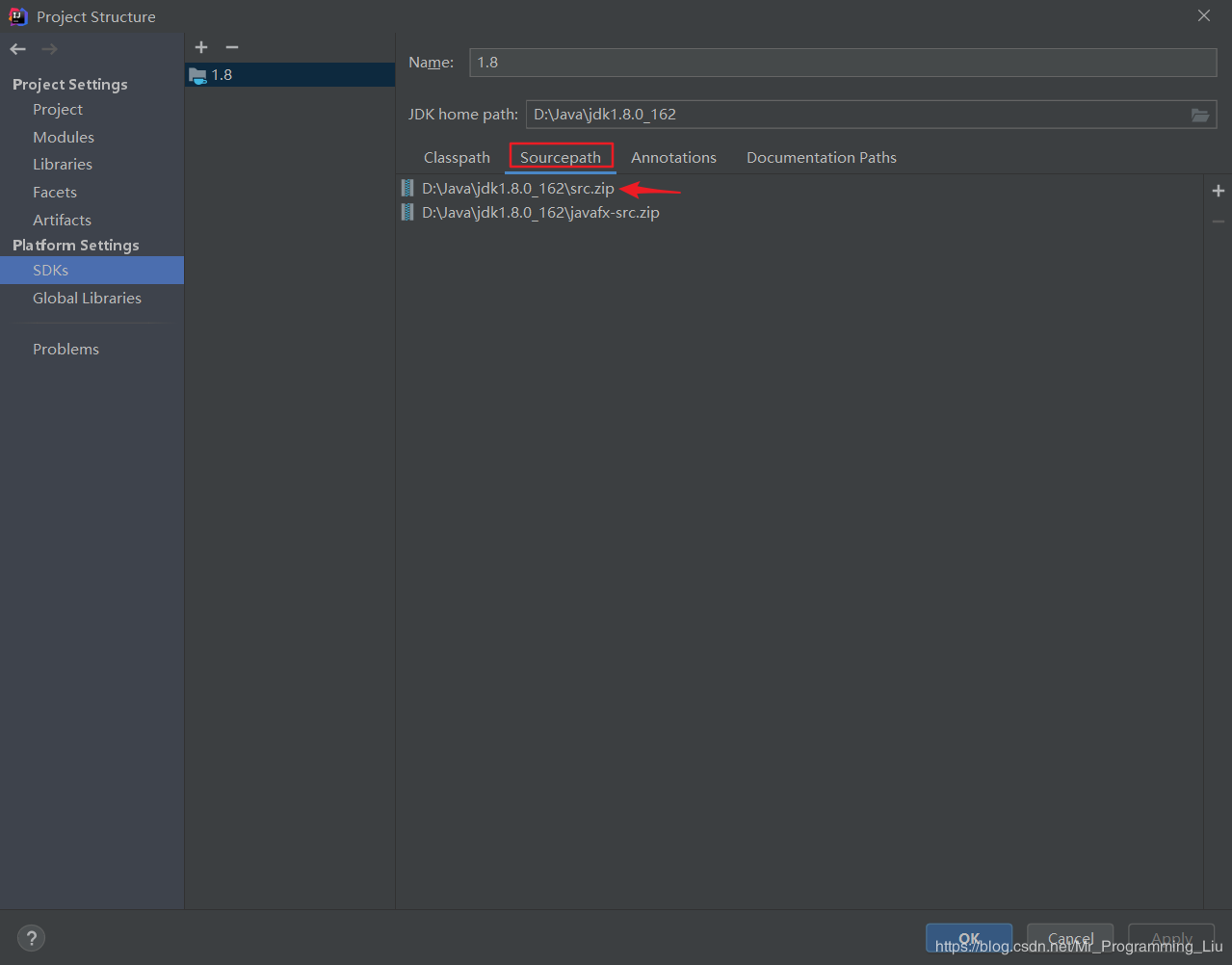Confirm with the OK button
The height and width of the screenshot is (965, 1232).
tap(969, 938)
